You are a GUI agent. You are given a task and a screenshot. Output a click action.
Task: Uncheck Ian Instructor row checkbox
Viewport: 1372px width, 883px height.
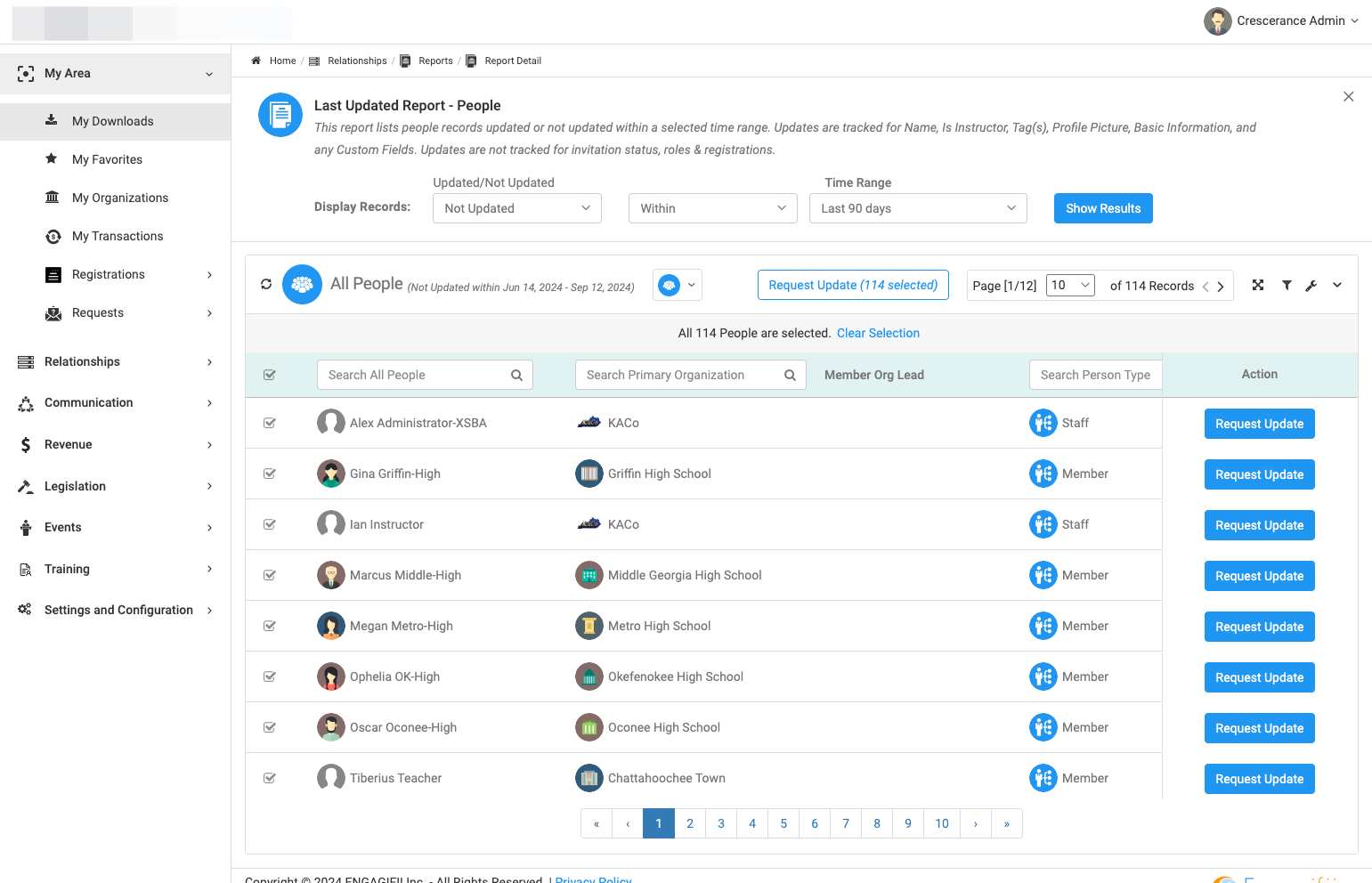tap(270, 525)
